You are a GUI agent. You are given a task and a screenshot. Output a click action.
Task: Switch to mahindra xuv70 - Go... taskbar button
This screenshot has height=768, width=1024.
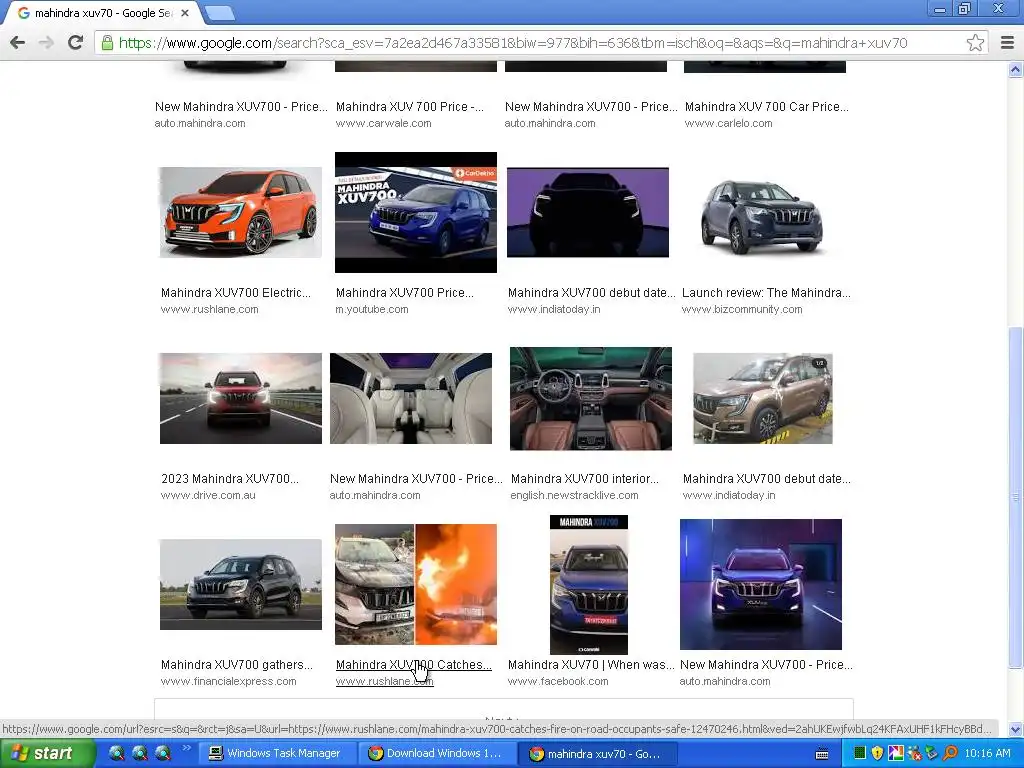coord(597,753)
